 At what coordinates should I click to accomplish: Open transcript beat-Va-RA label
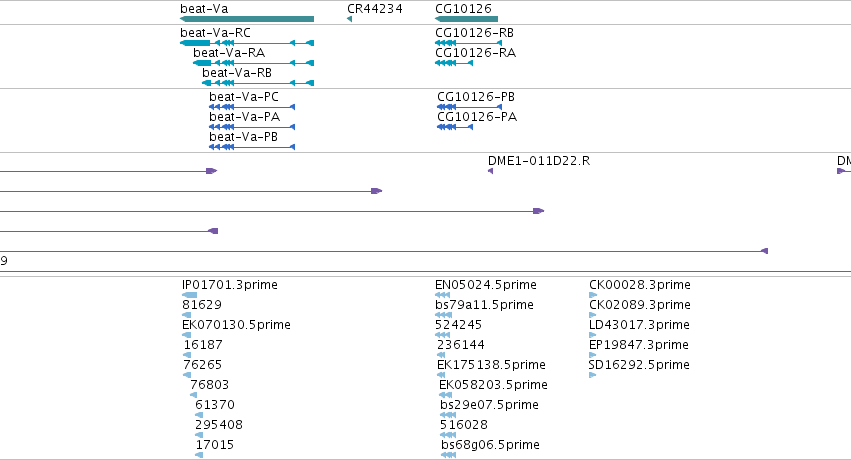(x=229, y=53)
